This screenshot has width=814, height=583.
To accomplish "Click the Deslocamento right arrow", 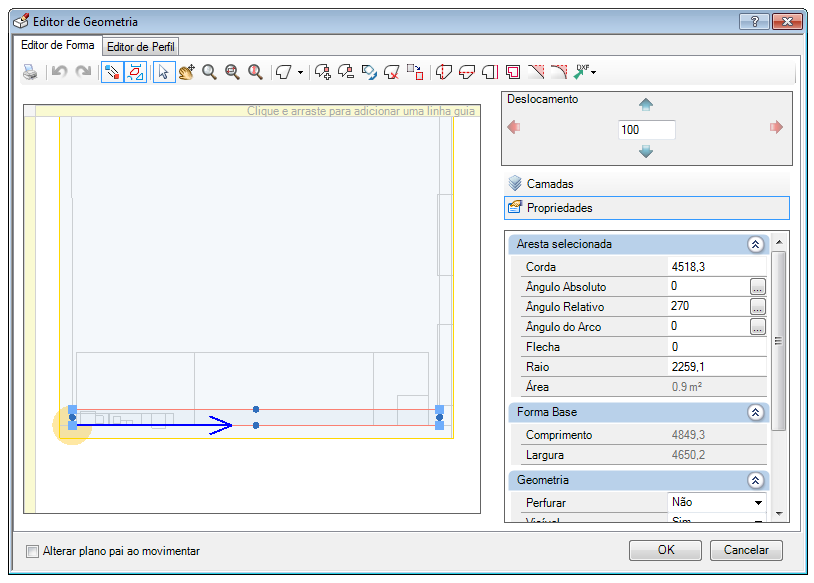I will [x=776, y=127].
